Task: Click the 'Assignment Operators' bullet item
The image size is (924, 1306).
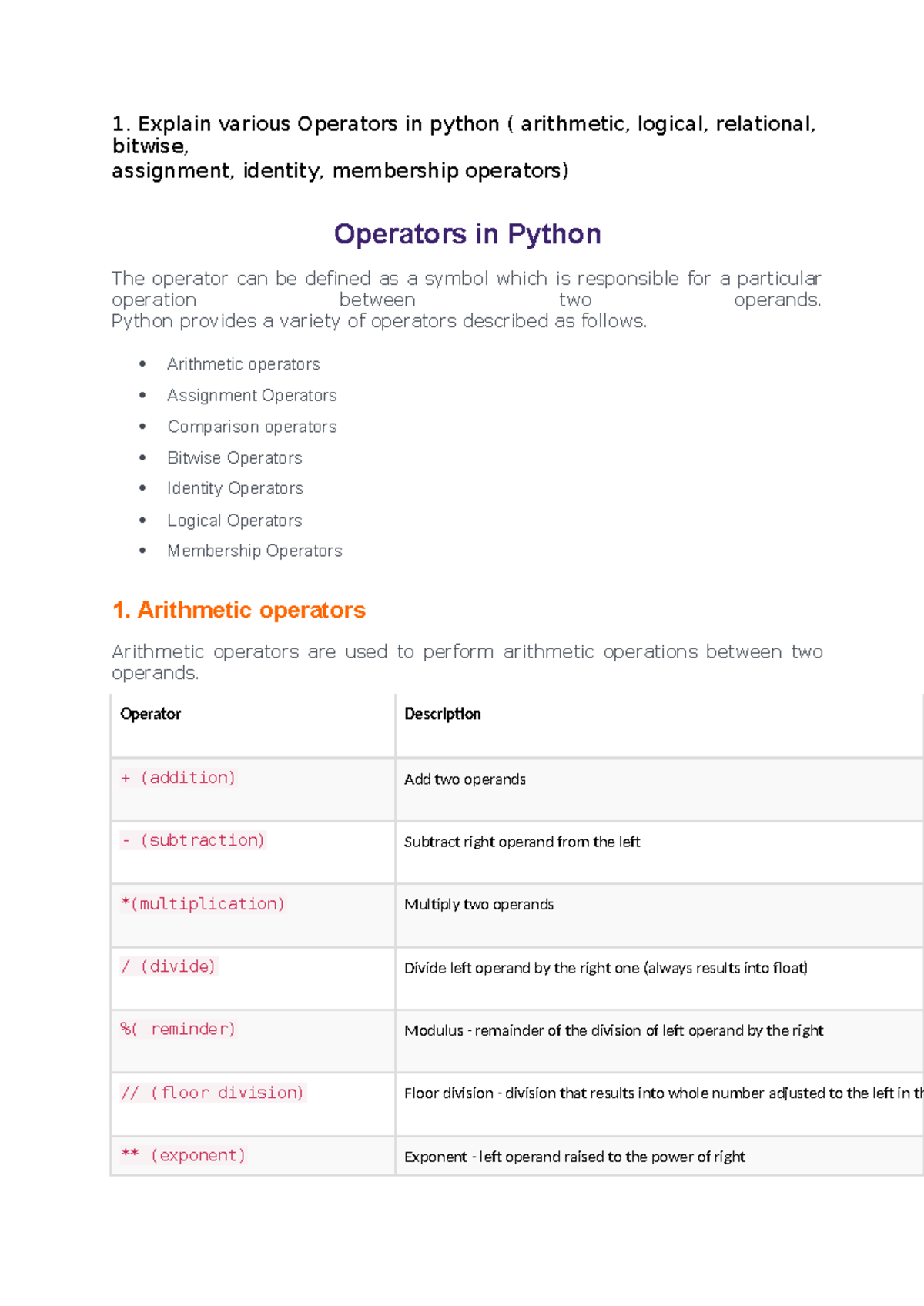Action: pyautogui.click(x=252, y=396)
